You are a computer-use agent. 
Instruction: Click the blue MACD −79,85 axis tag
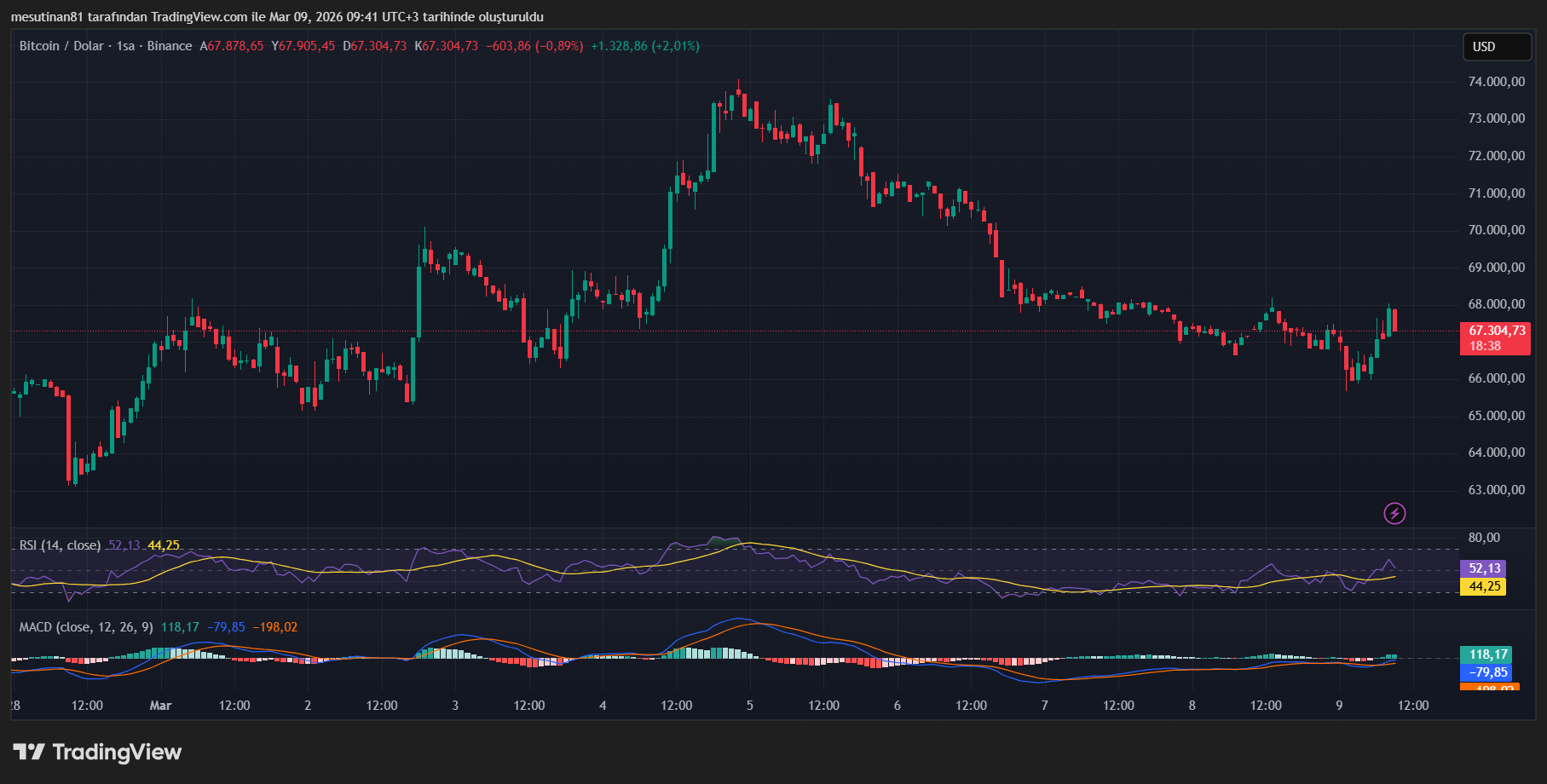point(1486,672)
